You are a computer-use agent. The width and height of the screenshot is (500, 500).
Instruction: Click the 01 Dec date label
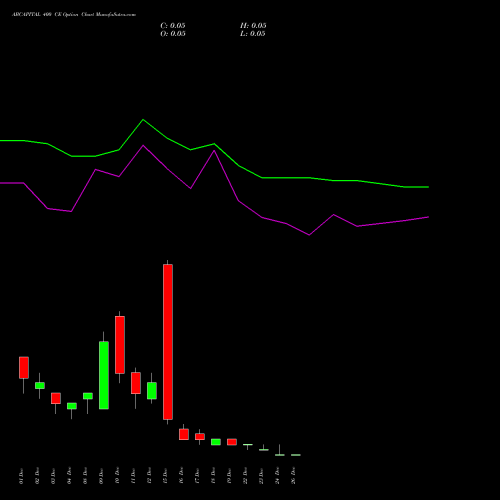(x=21, y=476)
